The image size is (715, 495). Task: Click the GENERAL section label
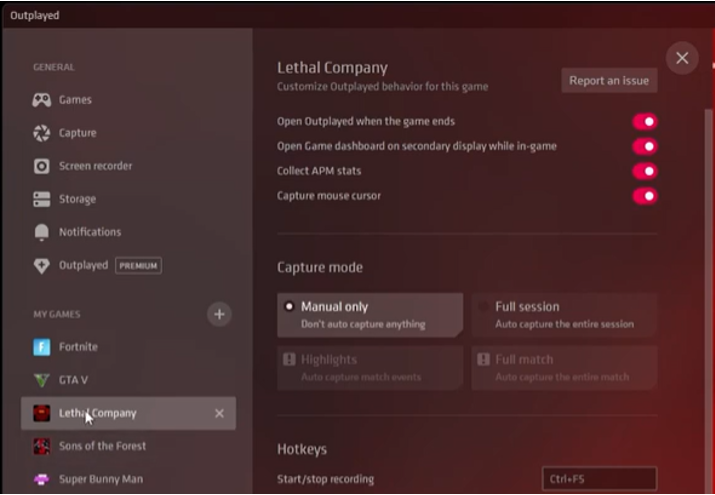(x=53, y=67)
